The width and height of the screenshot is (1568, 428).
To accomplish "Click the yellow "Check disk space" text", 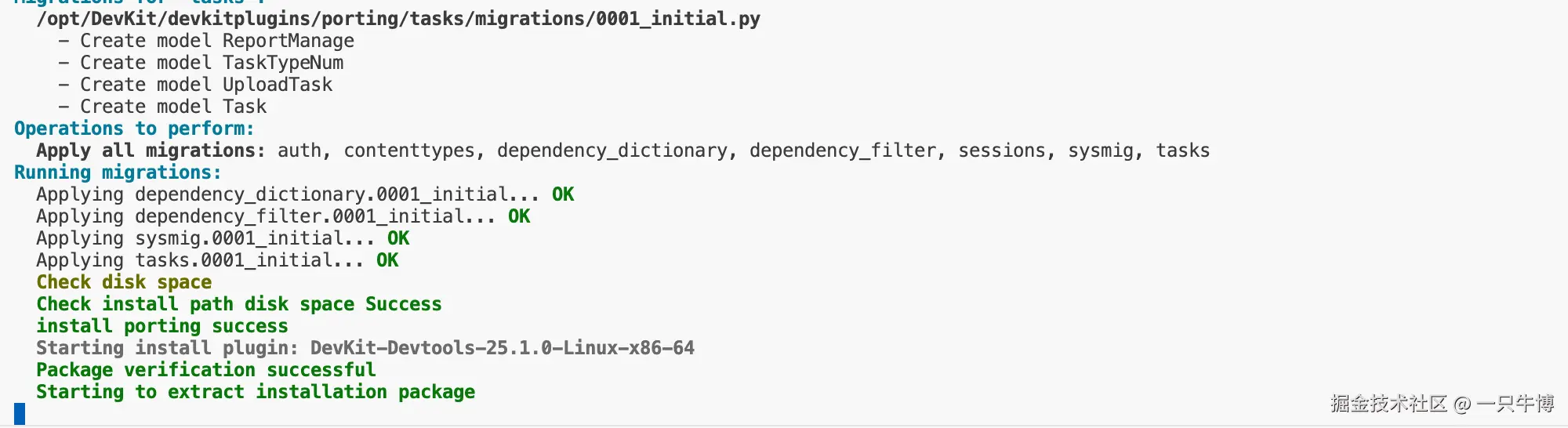I will point(124,282).
